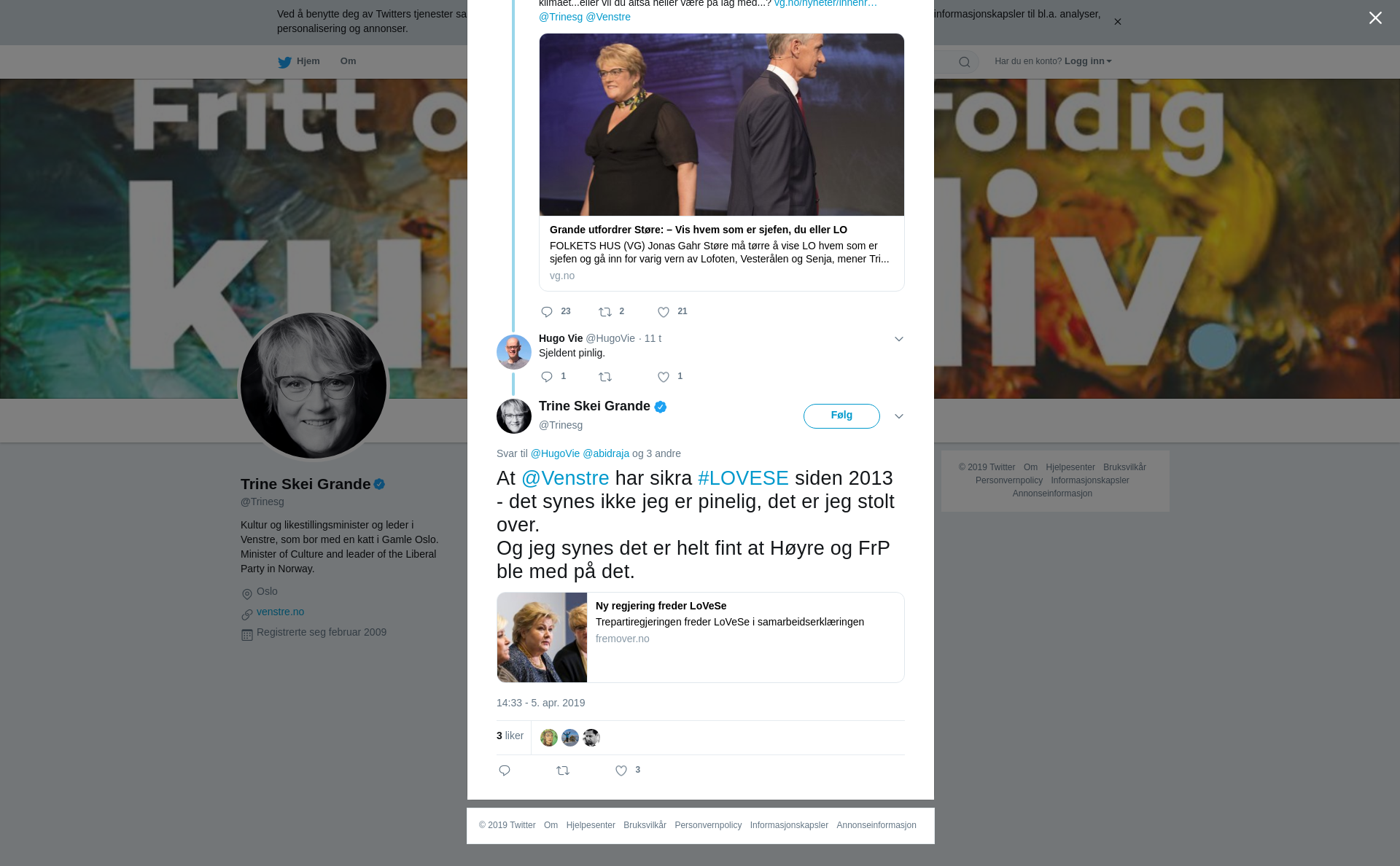Follow Trine Skei Grande with Følg button
This screenshot has height=866, width=1400.
tap(841, 416)
